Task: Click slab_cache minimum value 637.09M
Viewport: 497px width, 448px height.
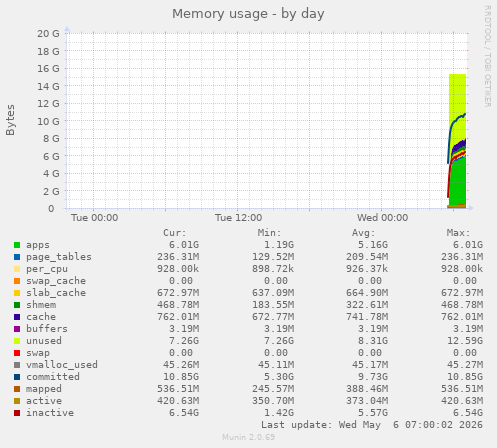Action: click(x=273, y=293)
